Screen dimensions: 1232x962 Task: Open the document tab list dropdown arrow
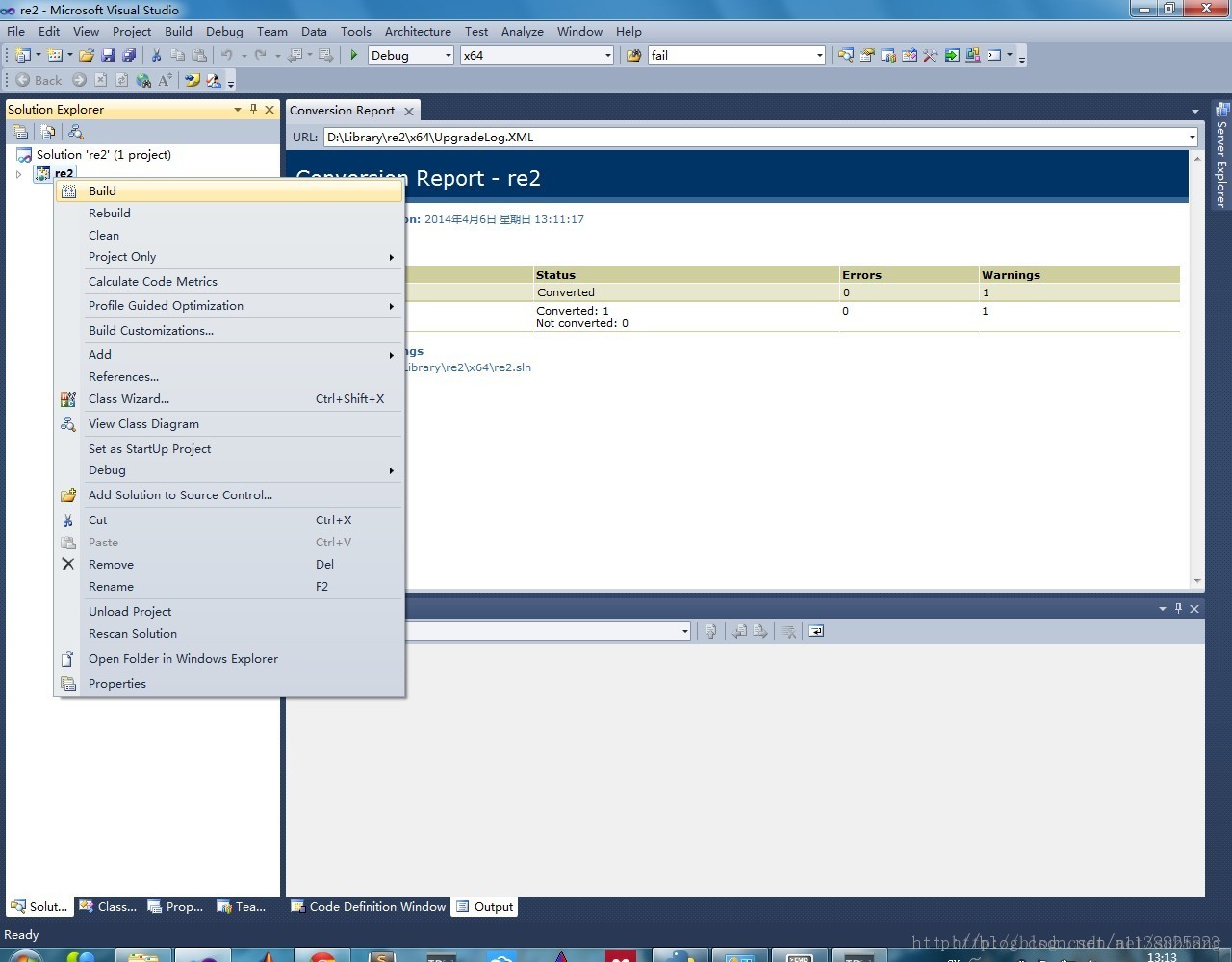pyautogui.click(x=1195, y=111)
